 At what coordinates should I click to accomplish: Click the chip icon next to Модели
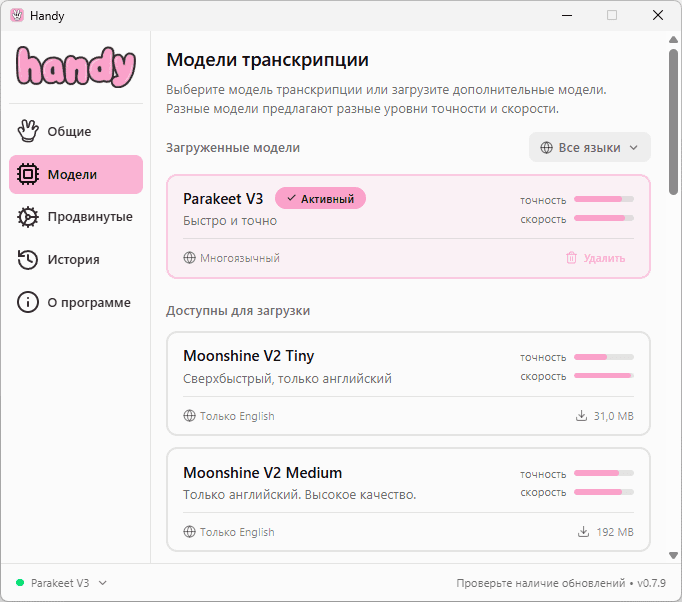pos(28,174)
